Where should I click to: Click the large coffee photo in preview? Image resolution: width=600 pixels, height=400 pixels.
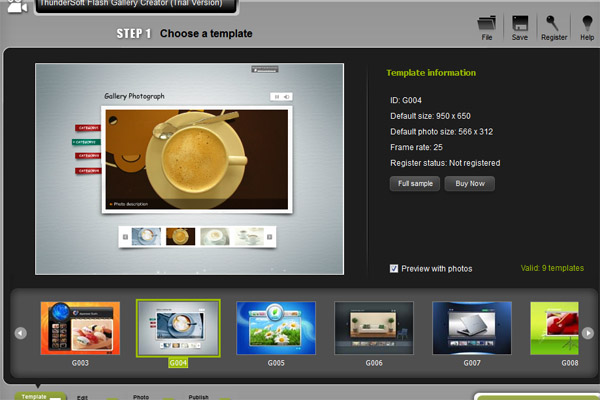pos(197,159)
